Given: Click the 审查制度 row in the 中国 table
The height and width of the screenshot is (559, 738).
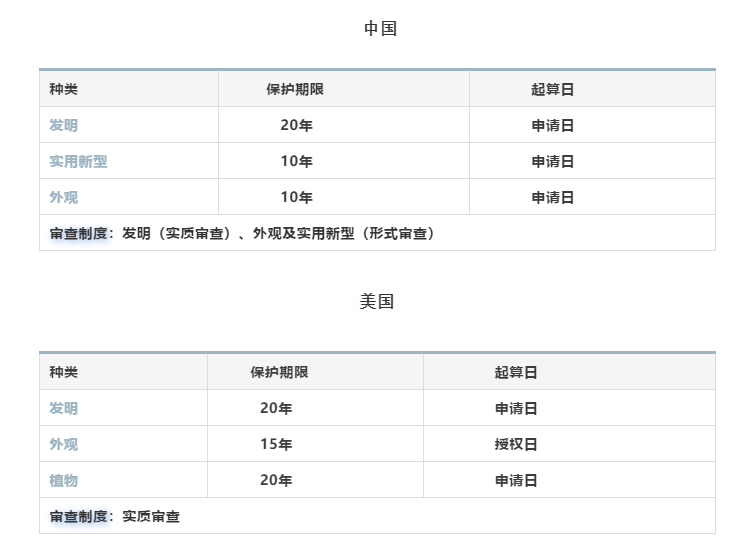Looking at the screenshot, I should pyautogui.click(x=242, y=234).
